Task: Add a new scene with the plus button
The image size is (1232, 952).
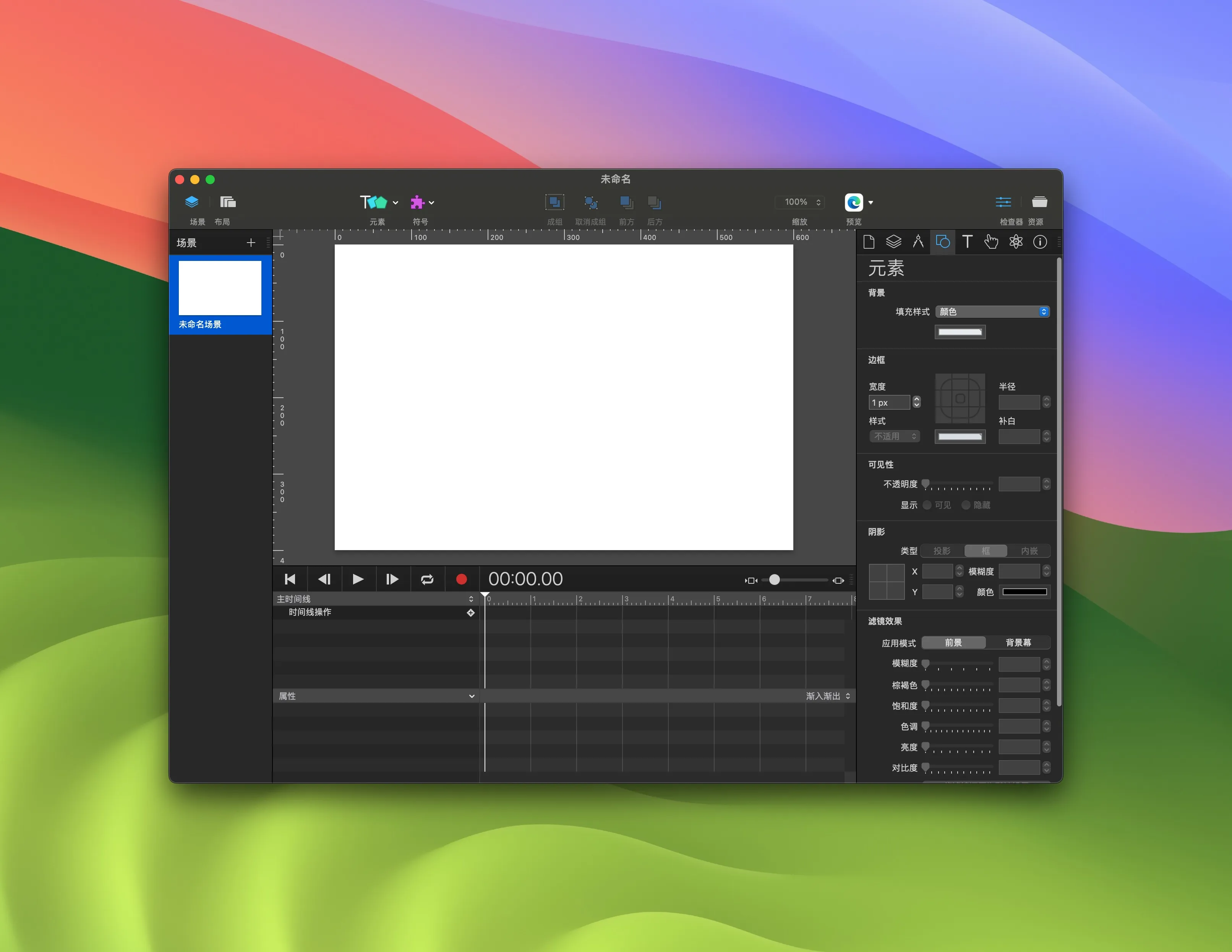Action: pyautogui.click(x=251, y=243)
